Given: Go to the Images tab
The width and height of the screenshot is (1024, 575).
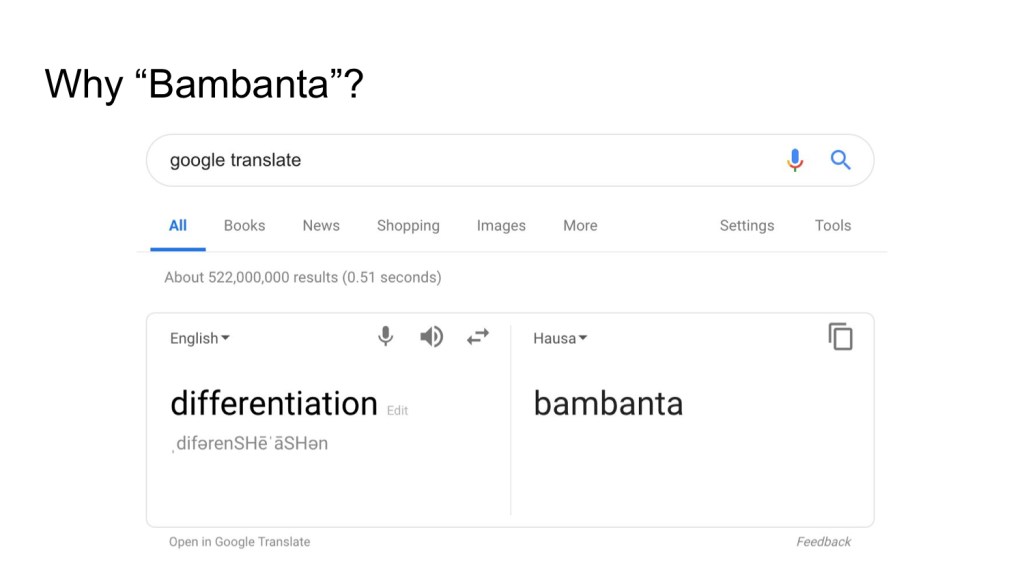Looking at the screenshot, I should pos(501,226).
